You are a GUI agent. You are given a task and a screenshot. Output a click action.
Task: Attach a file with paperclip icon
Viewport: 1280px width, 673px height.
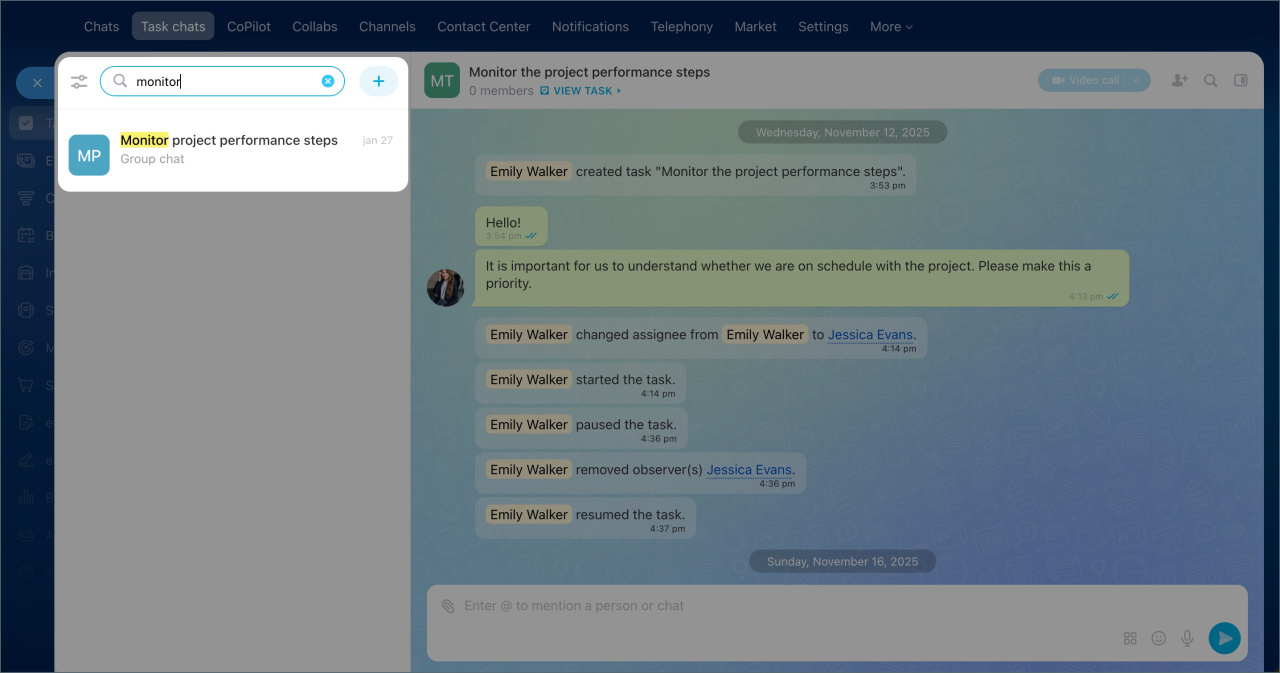pyautogui.click(x=448, y=606)
